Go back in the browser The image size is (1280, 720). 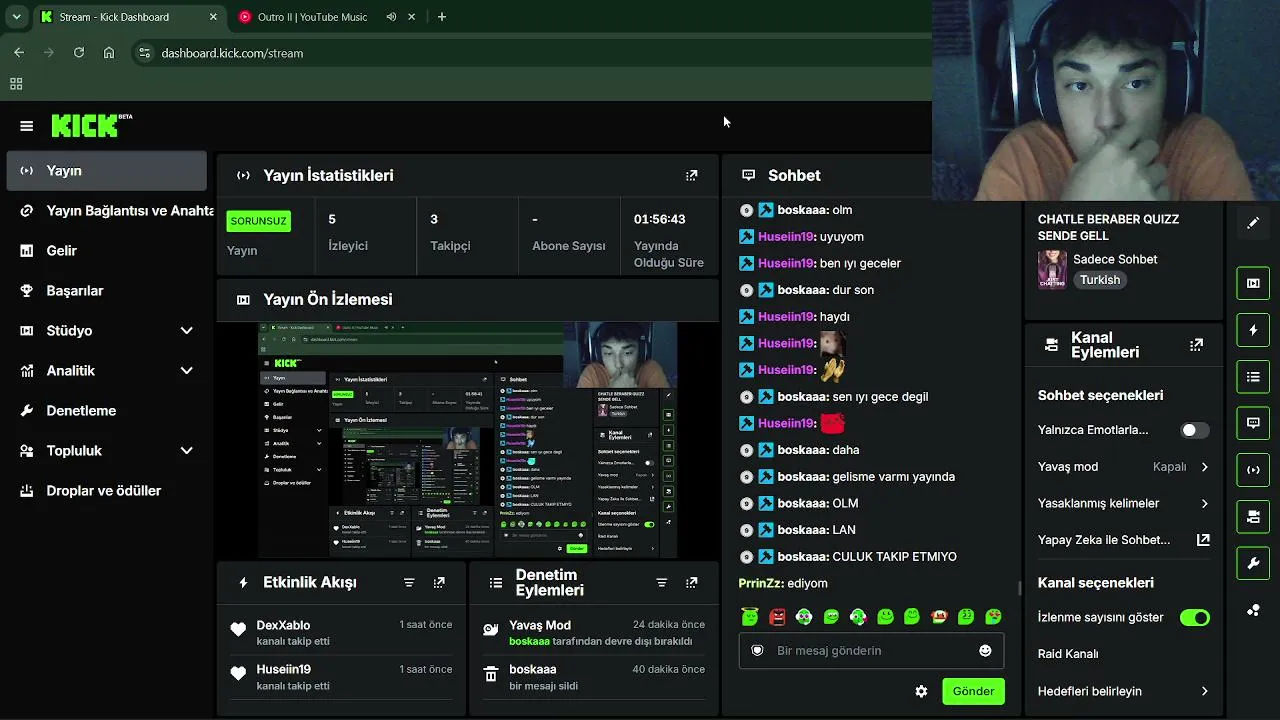click(19, 53)
